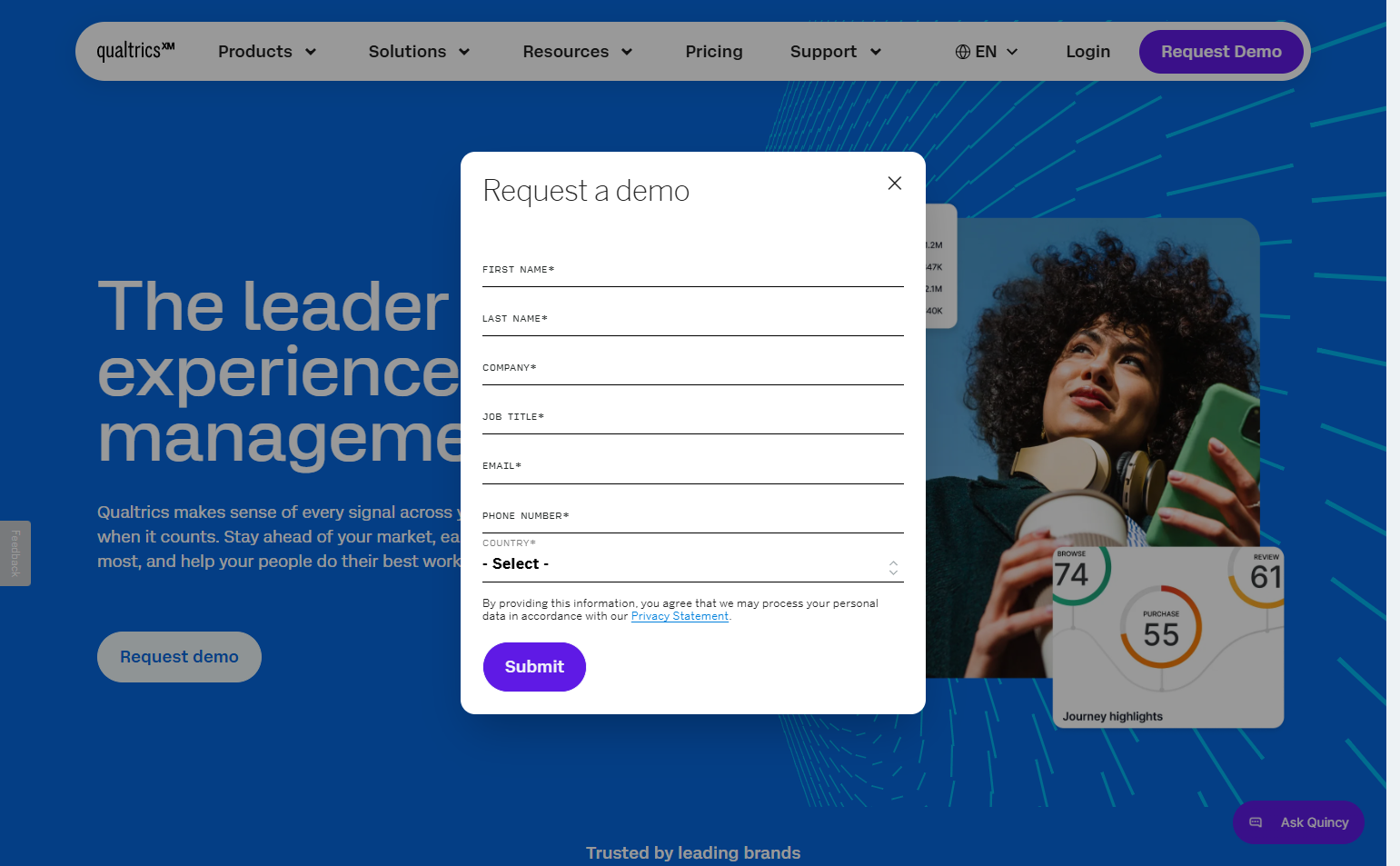This screenshot has width=1400, height=866.
Task: Click the Qualtrics XM logo
Action: (135, 51)
